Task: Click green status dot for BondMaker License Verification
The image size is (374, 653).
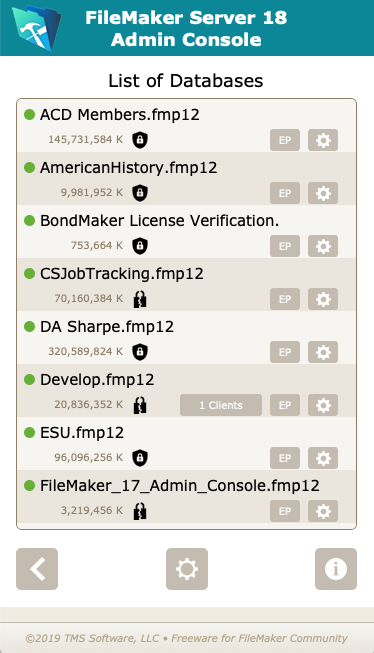Action: 29,221
